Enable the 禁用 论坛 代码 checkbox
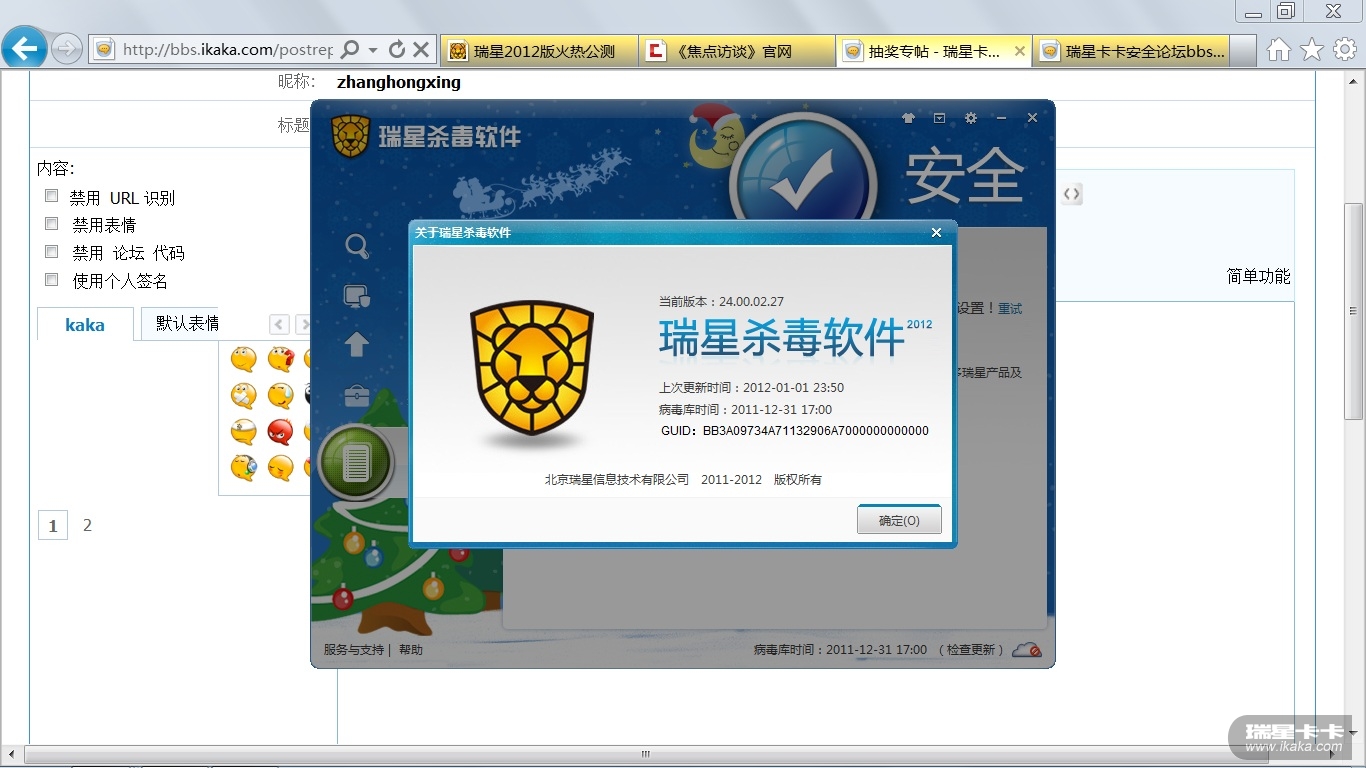1366x768 pixels. click(x=51, y=251)
